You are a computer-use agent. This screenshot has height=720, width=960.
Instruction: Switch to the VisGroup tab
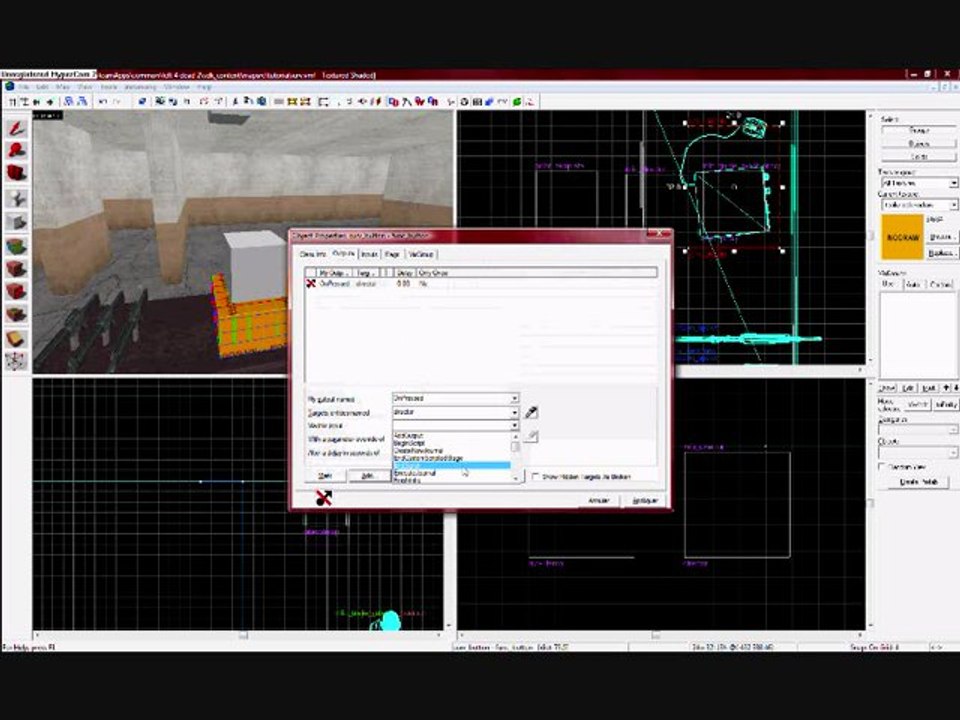pyautogui.click(x=421, y=254)
